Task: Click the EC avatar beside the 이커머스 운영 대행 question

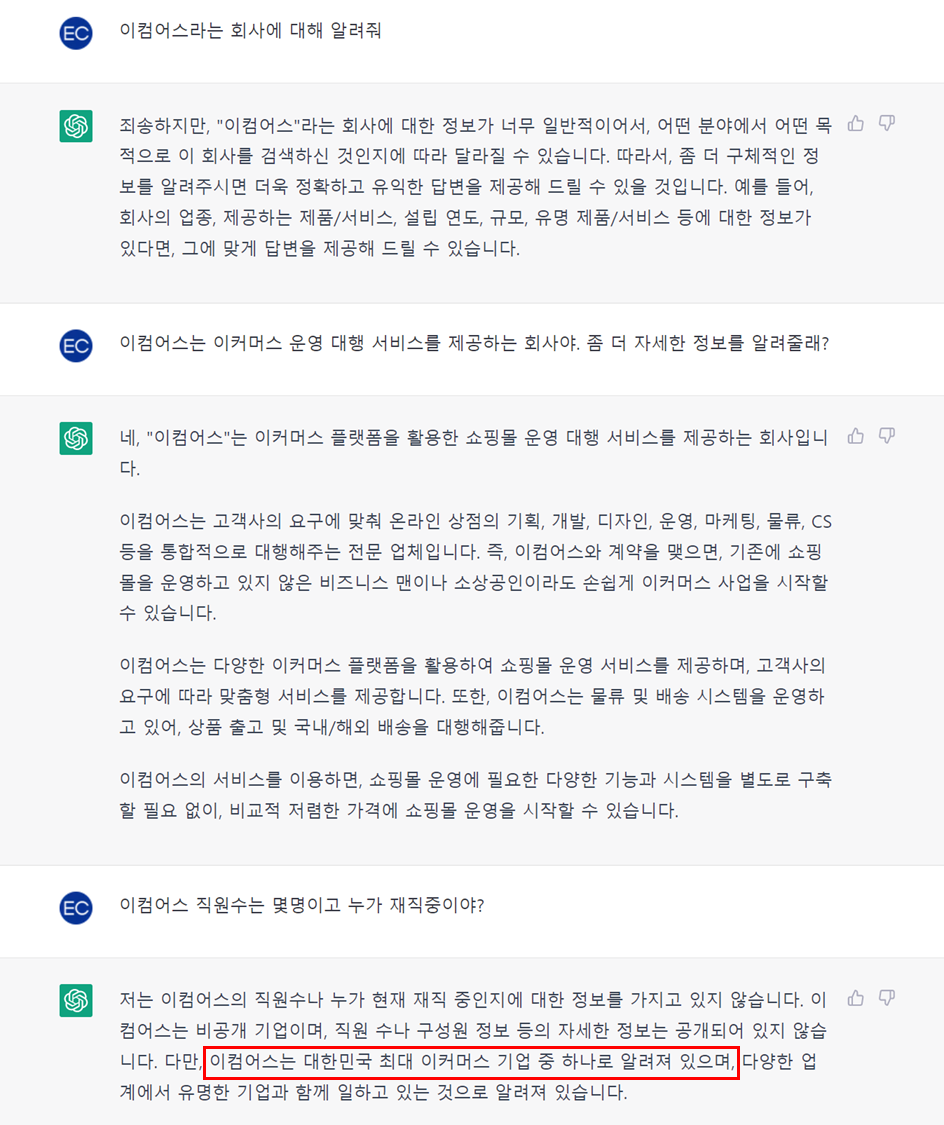Action: click(76, 345)
